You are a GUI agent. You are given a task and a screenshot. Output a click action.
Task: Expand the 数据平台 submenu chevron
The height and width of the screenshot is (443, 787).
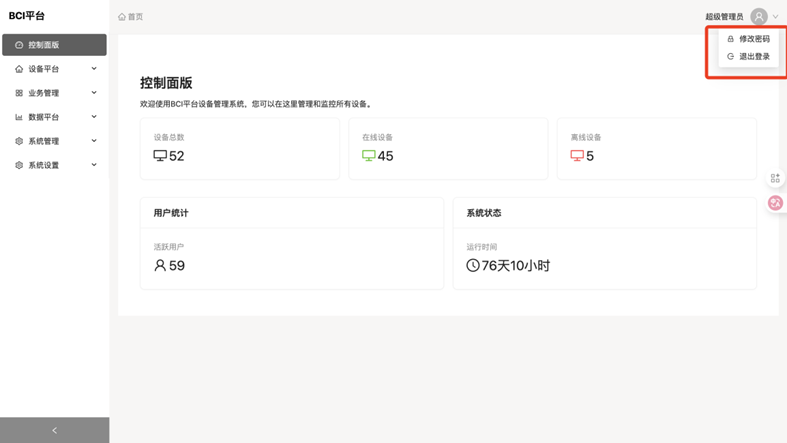94,117
